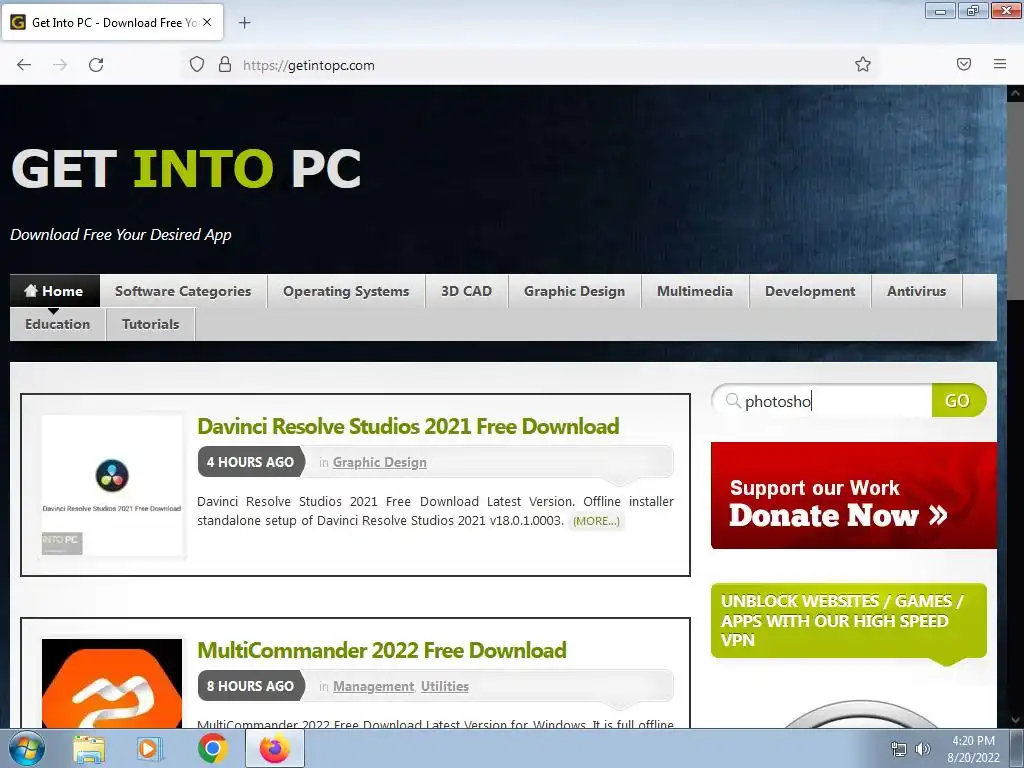1024x768 pixels.
Task: Select the Get Into PC browser tab
Action: 113,23
